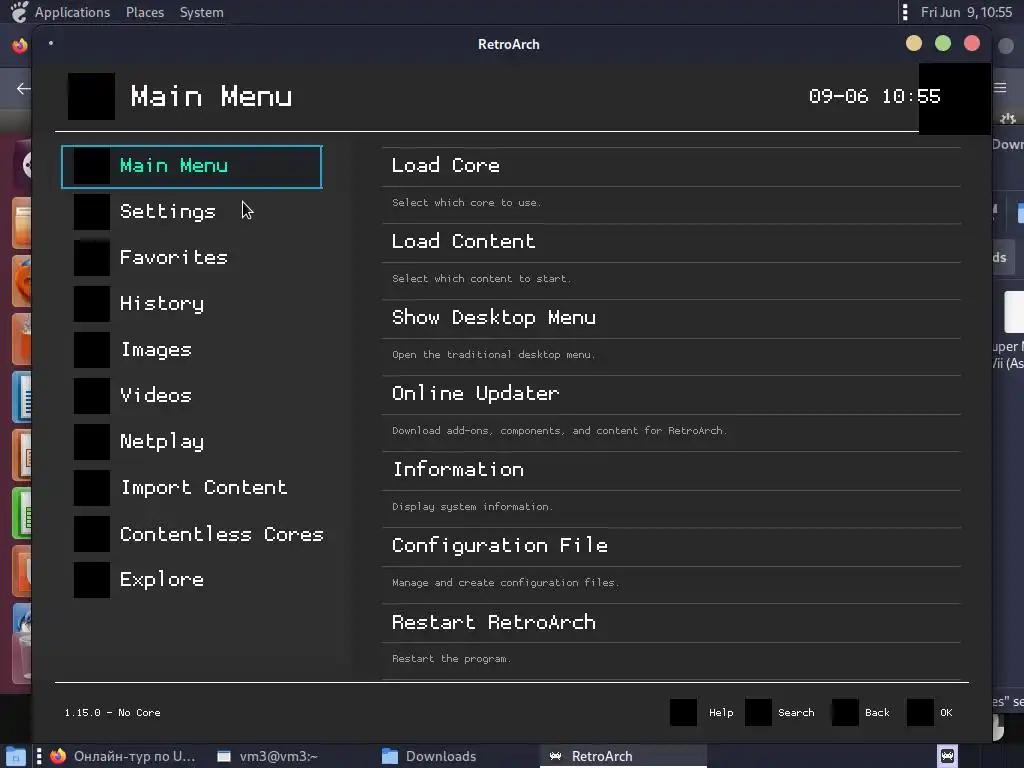Click the Firefox icon behind RetroArch window

(20, 45)
